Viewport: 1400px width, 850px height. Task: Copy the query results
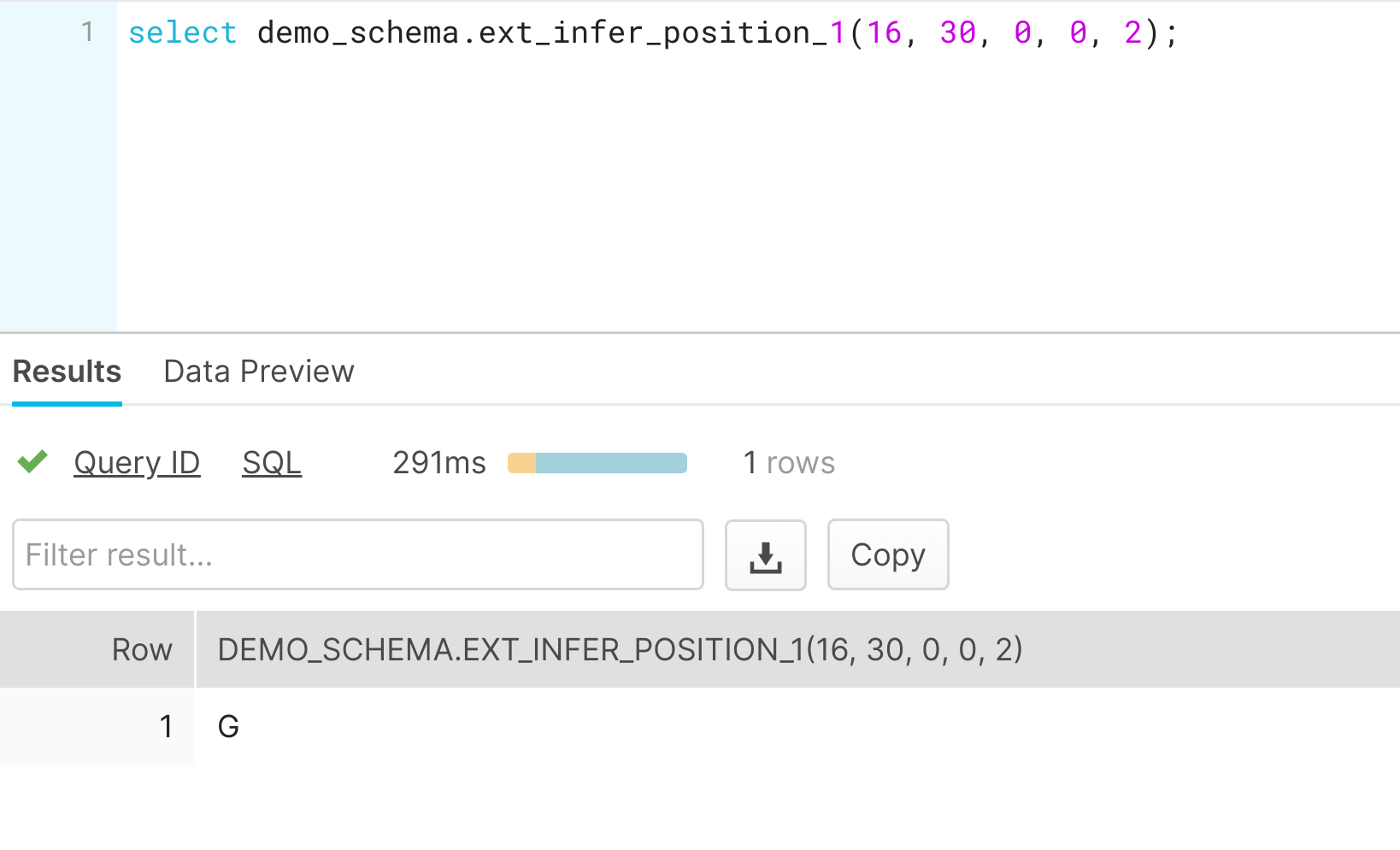point(888,554)
